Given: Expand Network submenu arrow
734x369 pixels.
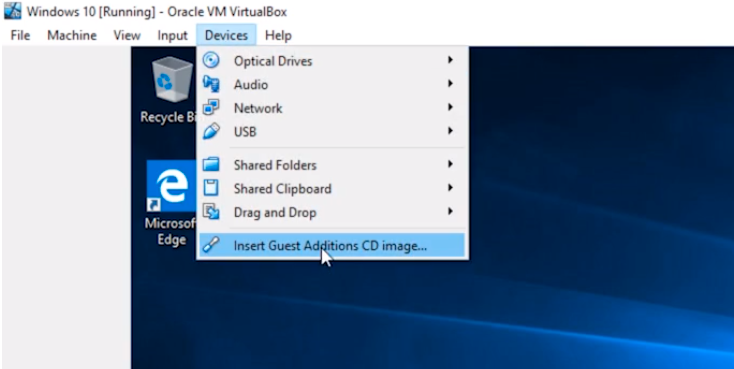Looking at the screenshot, I should click(450, 107).
